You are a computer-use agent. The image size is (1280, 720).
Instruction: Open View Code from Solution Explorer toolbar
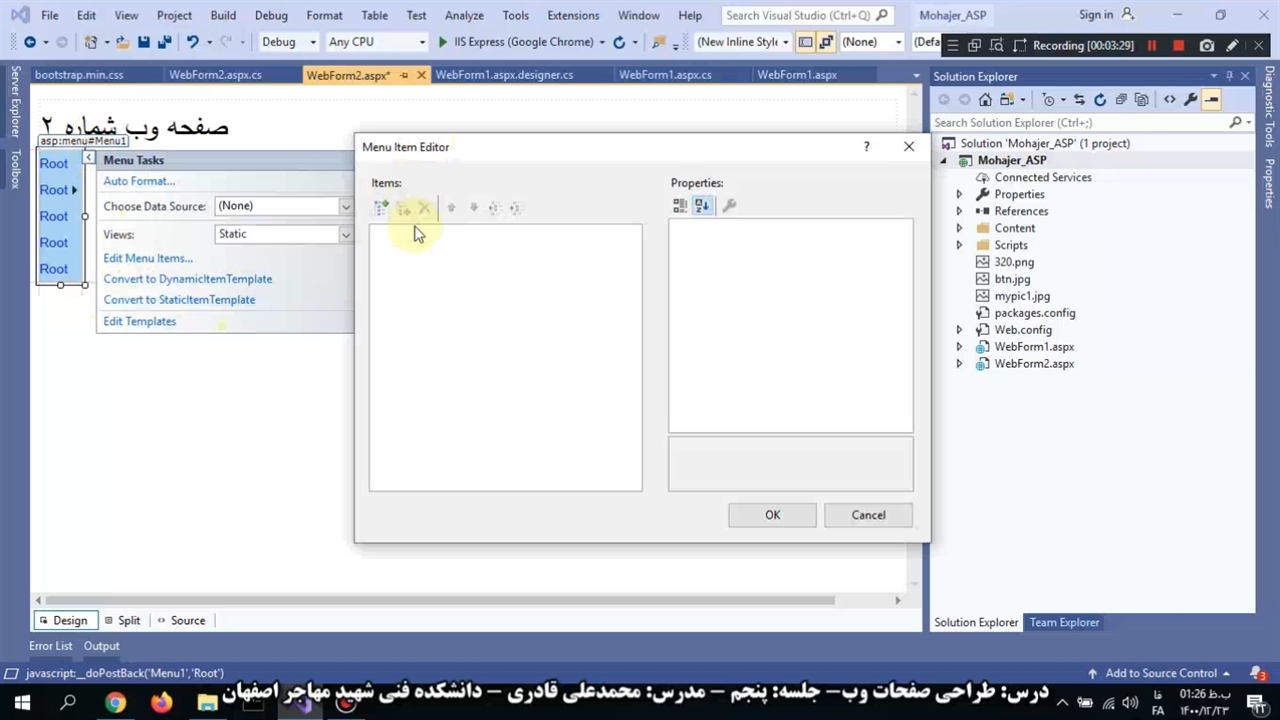pyautogui.click(x=1169, y=100)
